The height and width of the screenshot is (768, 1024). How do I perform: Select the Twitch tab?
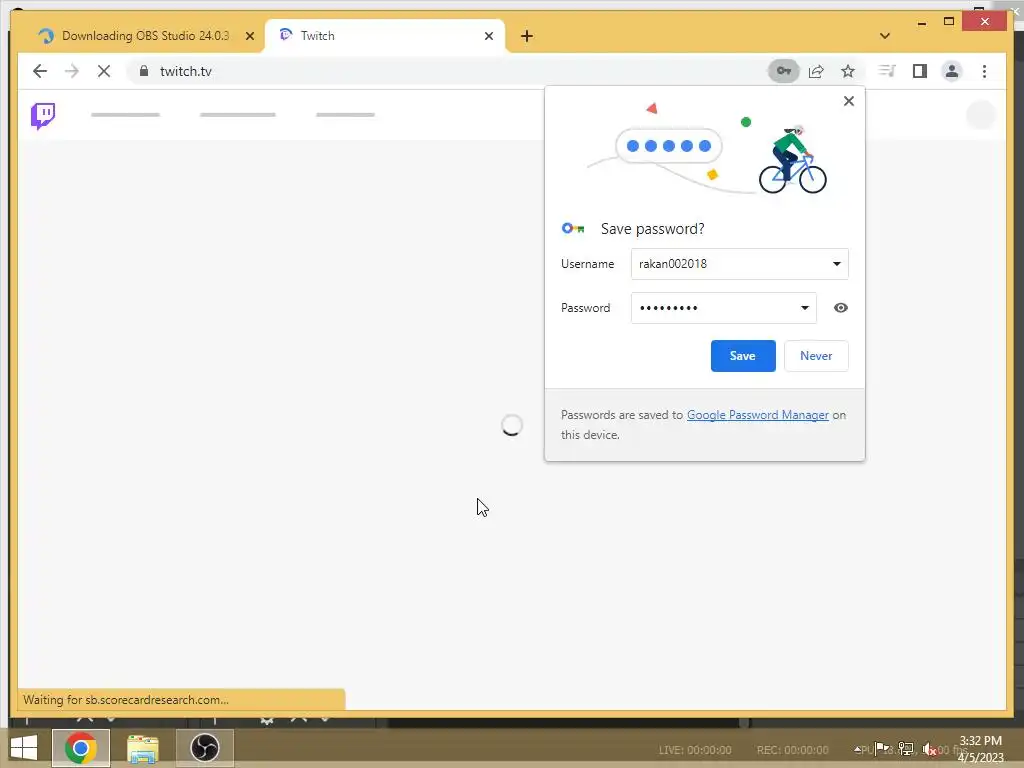[x=384, y=36]
